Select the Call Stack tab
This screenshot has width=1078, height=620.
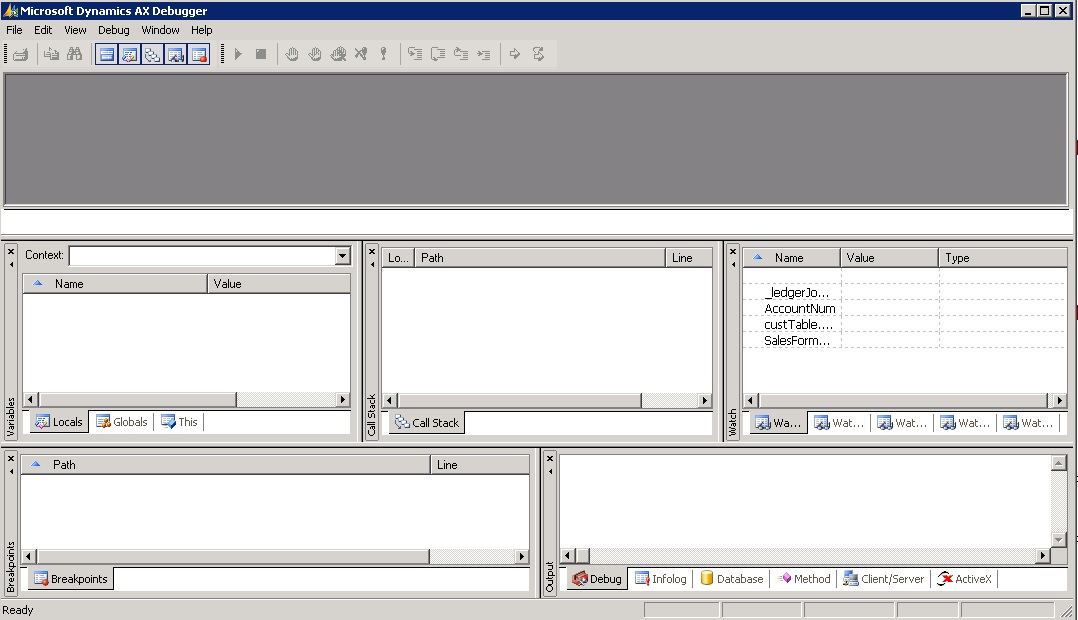coord(427,423)
